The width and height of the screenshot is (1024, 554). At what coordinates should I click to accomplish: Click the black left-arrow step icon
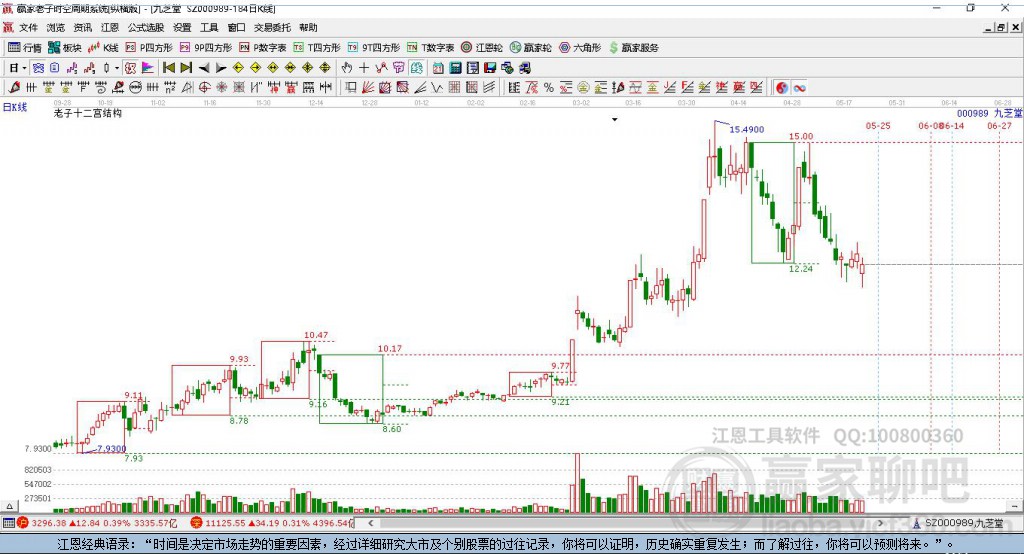tap(204, 67)
